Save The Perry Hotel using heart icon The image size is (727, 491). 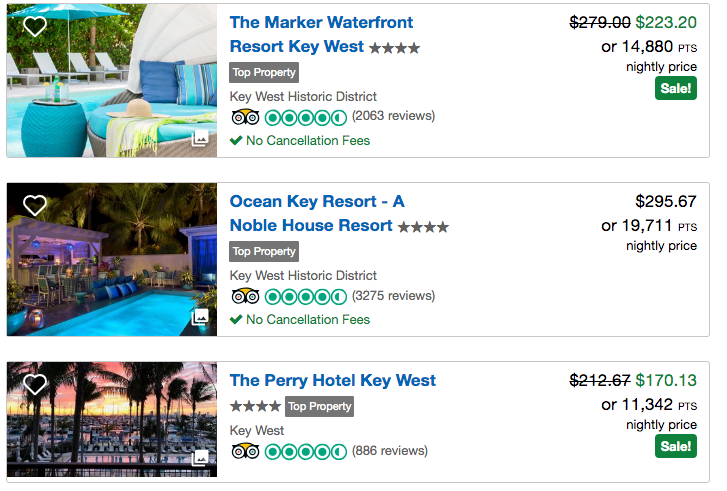tap(35, 385)
